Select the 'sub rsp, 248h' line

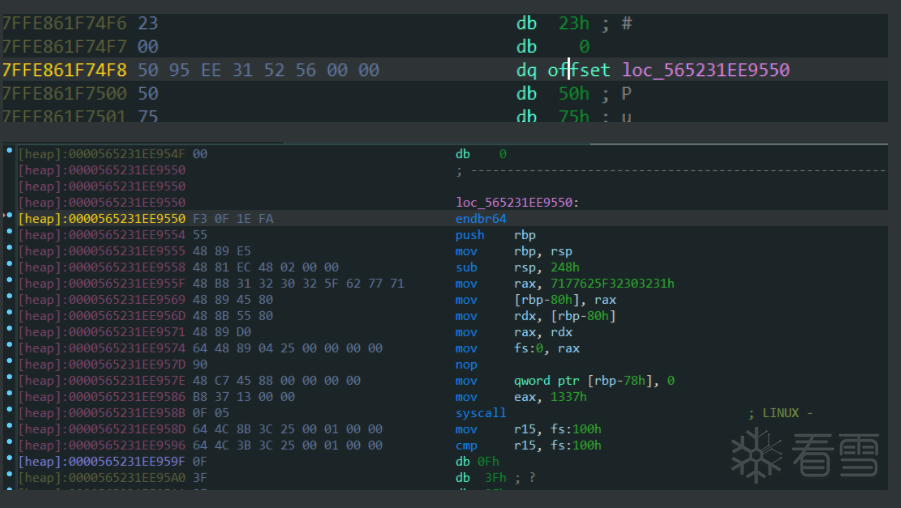[517, 267]
